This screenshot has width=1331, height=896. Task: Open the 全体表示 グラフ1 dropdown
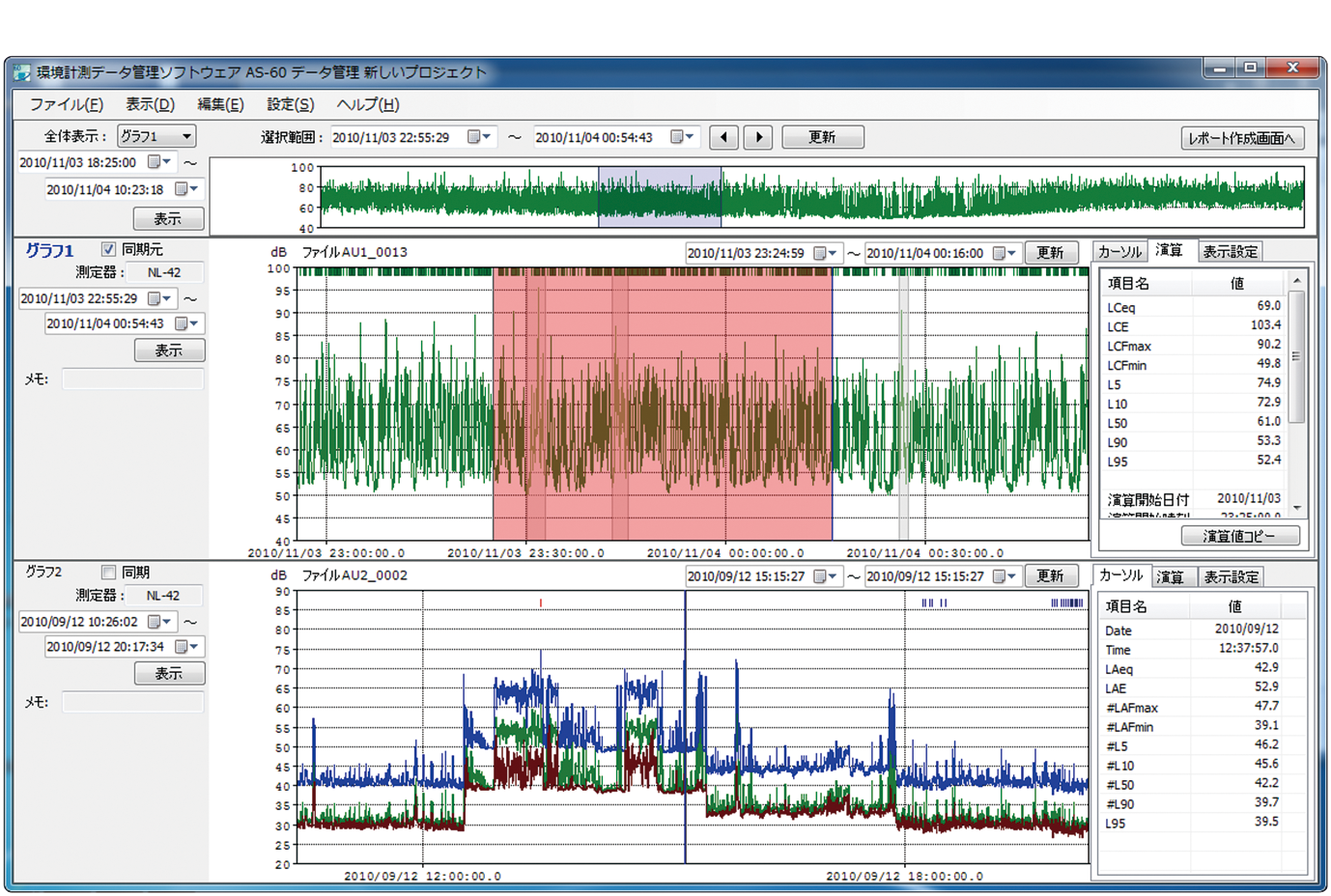pos(156,136)
